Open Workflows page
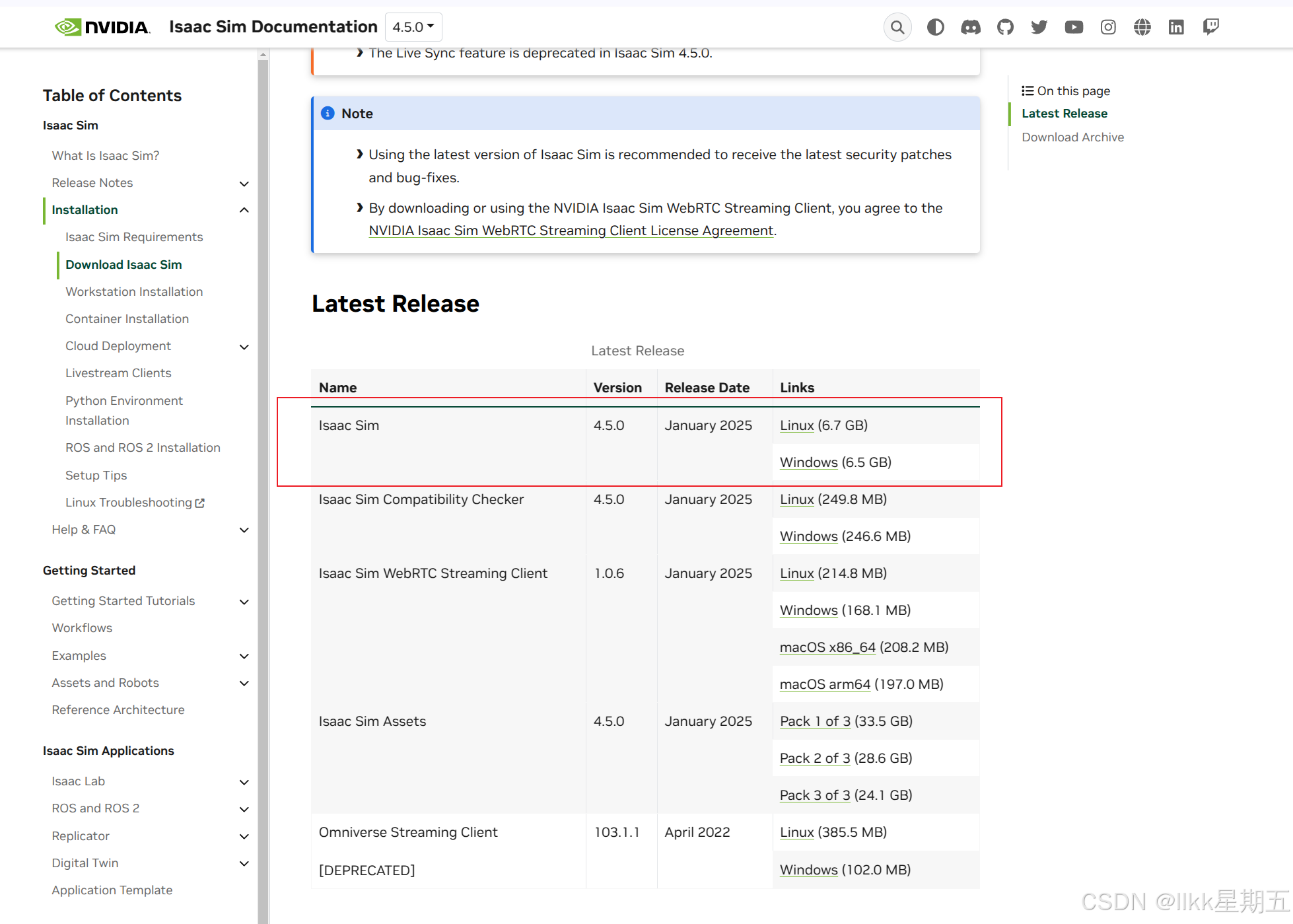The height and width of the screenshot is (924, 1293). (82, 628)
